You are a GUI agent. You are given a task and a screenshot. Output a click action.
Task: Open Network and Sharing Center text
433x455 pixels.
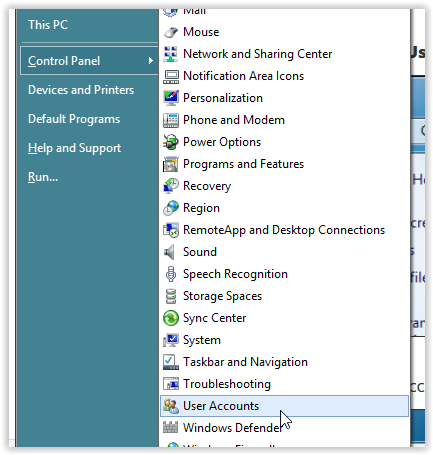tap(258, 54)
